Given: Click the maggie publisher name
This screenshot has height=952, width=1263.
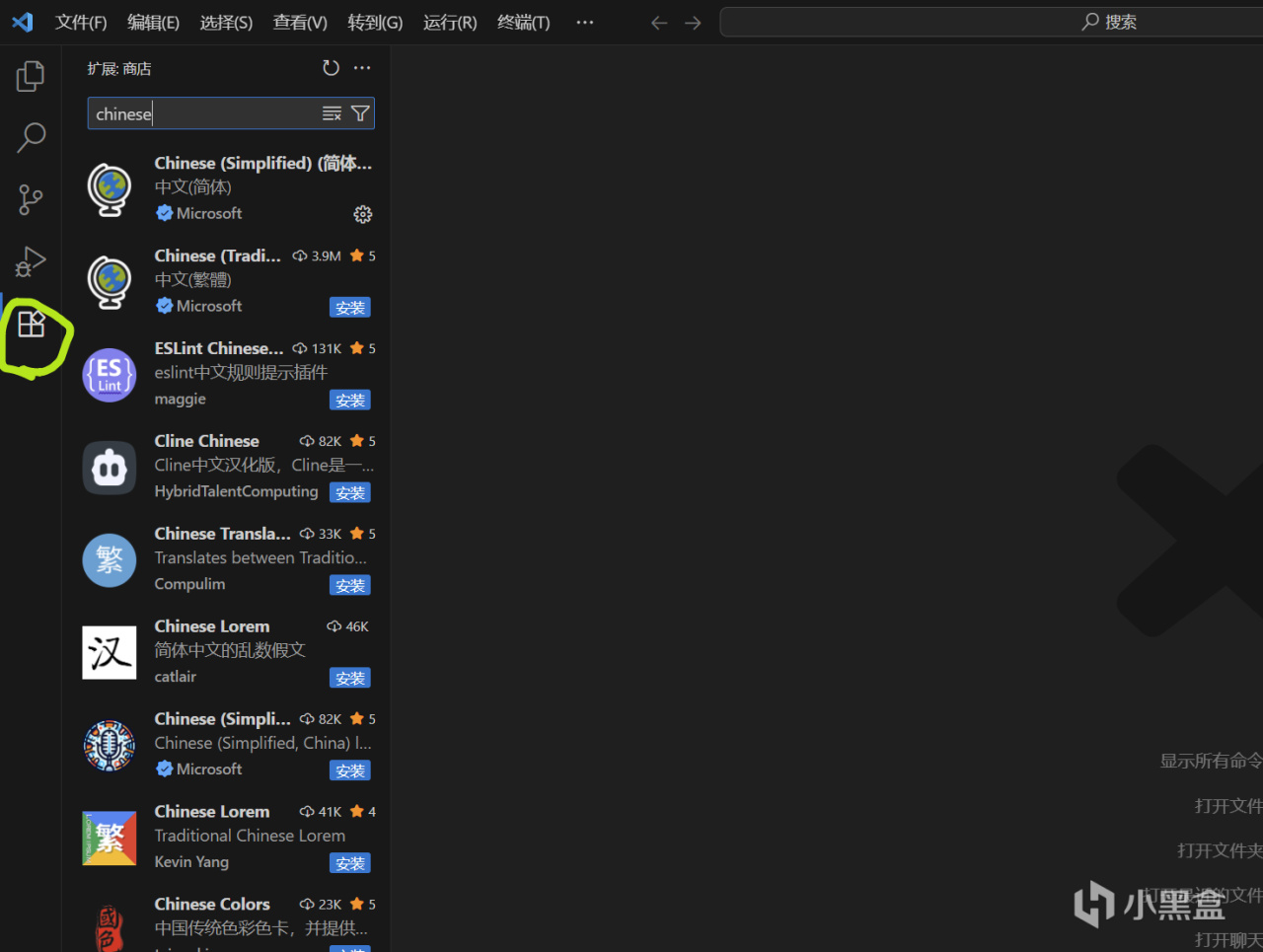Looking at the screenshot, I should 181,399.
